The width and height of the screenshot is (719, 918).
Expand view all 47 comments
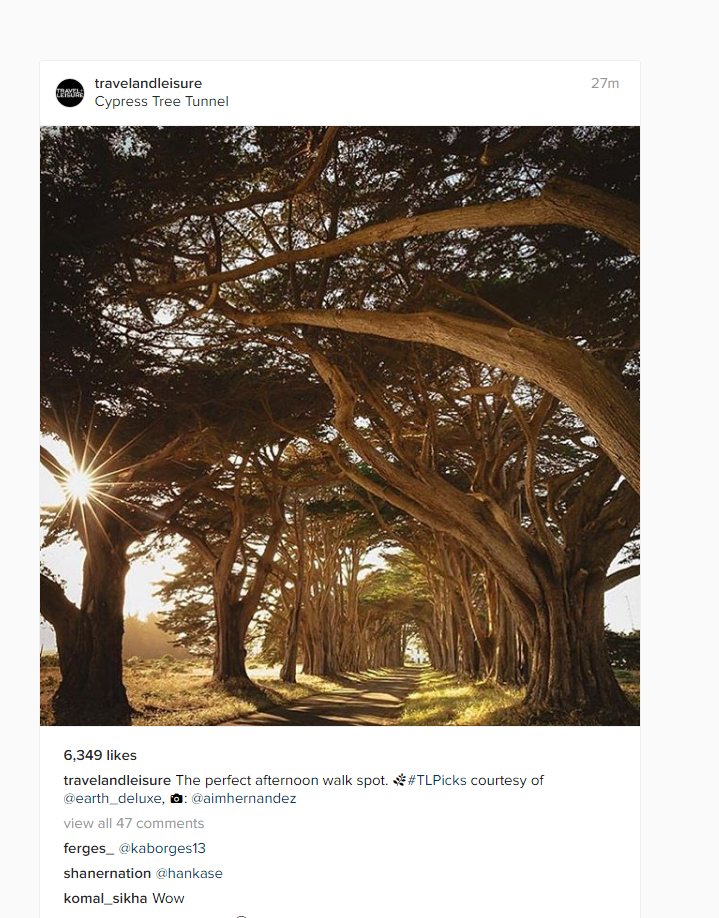133,823
